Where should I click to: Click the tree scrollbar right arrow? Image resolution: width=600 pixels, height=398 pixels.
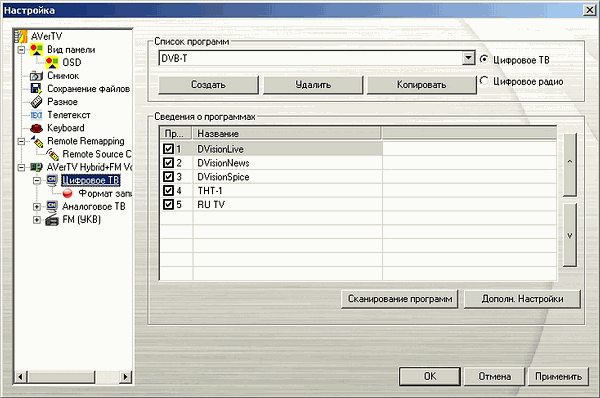(x=125, y=377)
